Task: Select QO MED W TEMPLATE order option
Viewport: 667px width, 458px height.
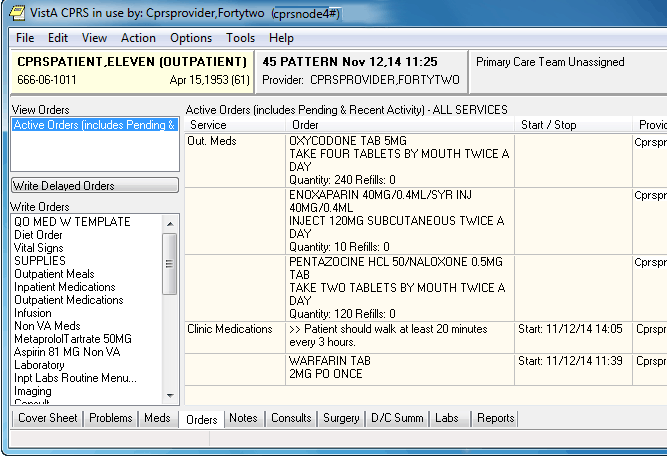Action: click(x=72, y=222)
